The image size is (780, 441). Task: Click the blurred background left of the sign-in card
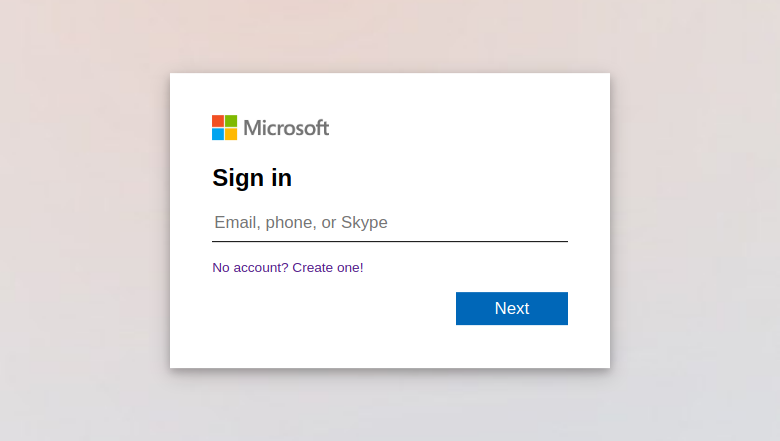pos(85,221)
